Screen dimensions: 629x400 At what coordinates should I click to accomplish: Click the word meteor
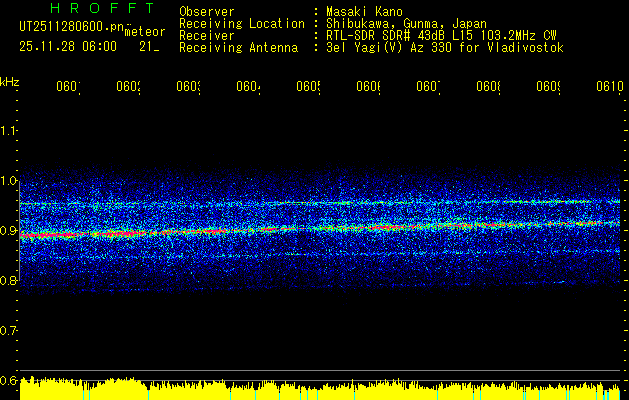(x=145, y=32)
